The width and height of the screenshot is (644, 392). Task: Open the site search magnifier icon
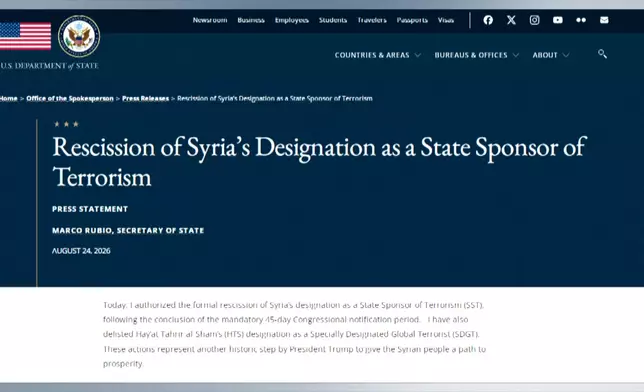[x=603, y=54]
